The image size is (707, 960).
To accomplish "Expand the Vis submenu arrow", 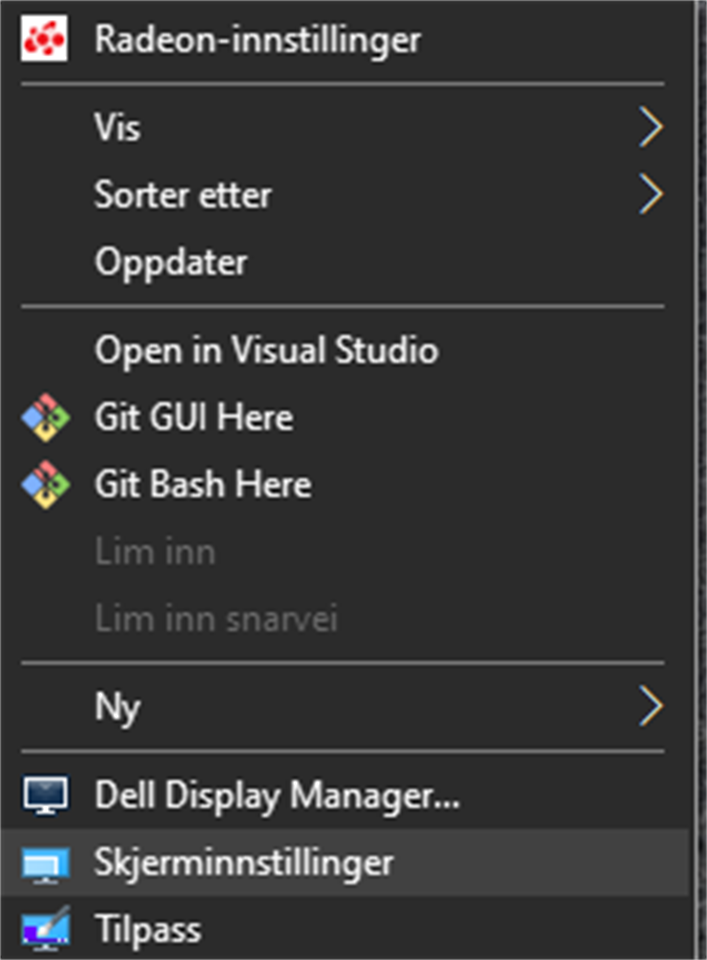I will click(651, 128).
